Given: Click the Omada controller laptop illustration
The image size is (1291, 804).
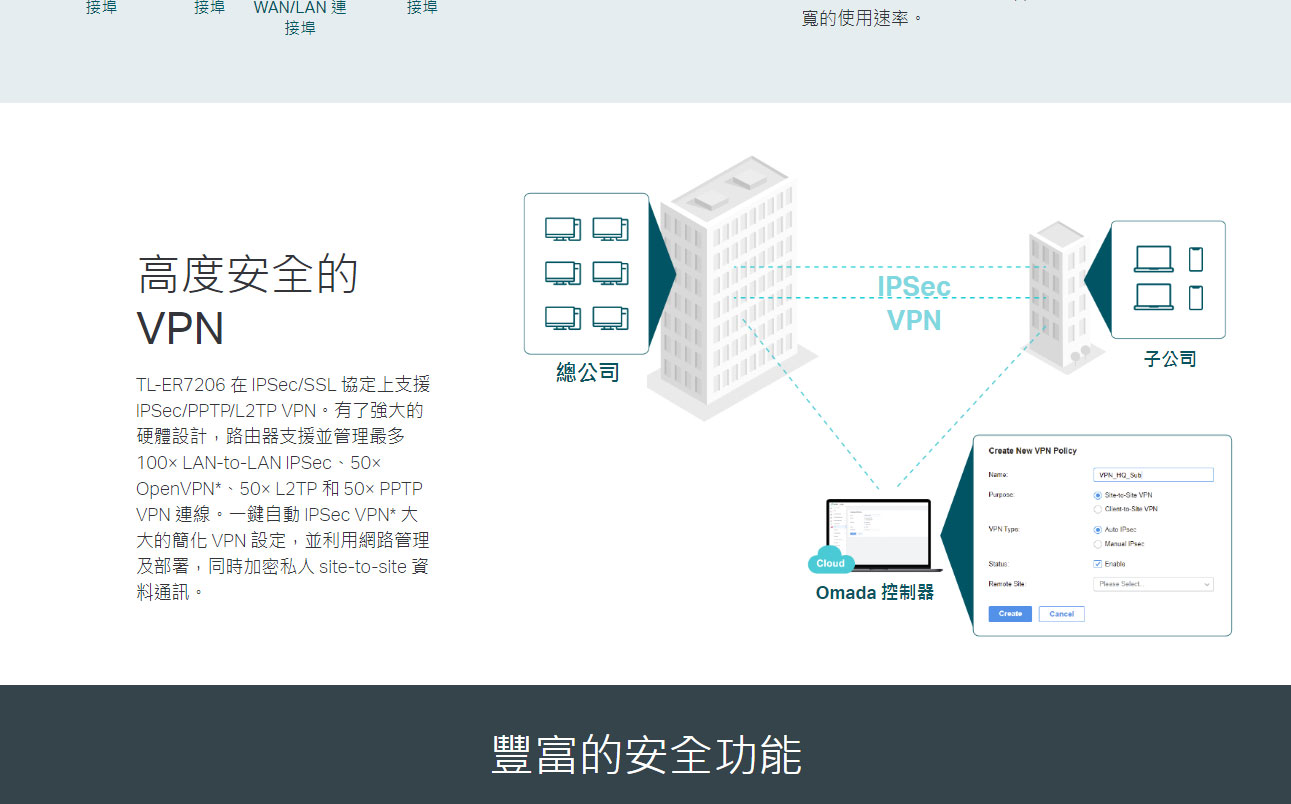Looking at the screenshot, I should pos(879,536).
